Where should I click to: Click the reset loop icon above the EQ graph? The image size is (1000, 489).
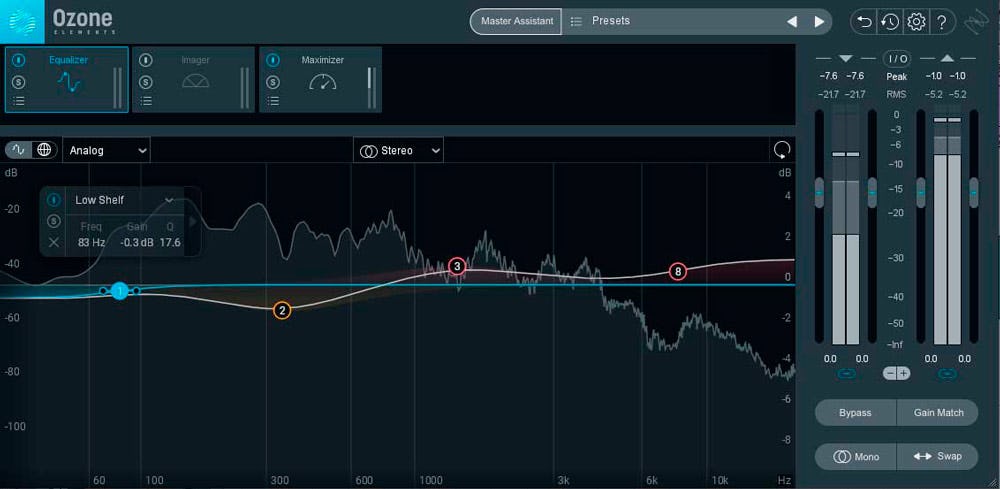[781, 150]
